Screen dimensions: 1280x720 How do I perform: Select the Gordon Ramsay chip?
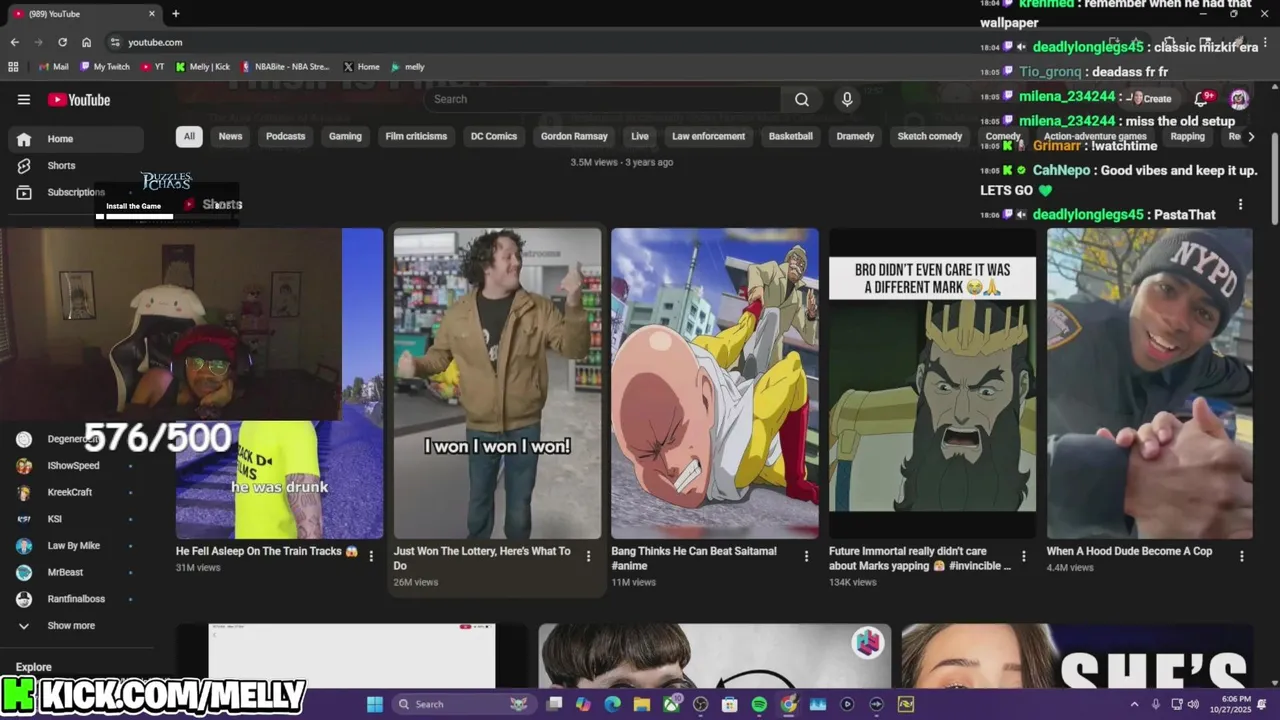574,136
